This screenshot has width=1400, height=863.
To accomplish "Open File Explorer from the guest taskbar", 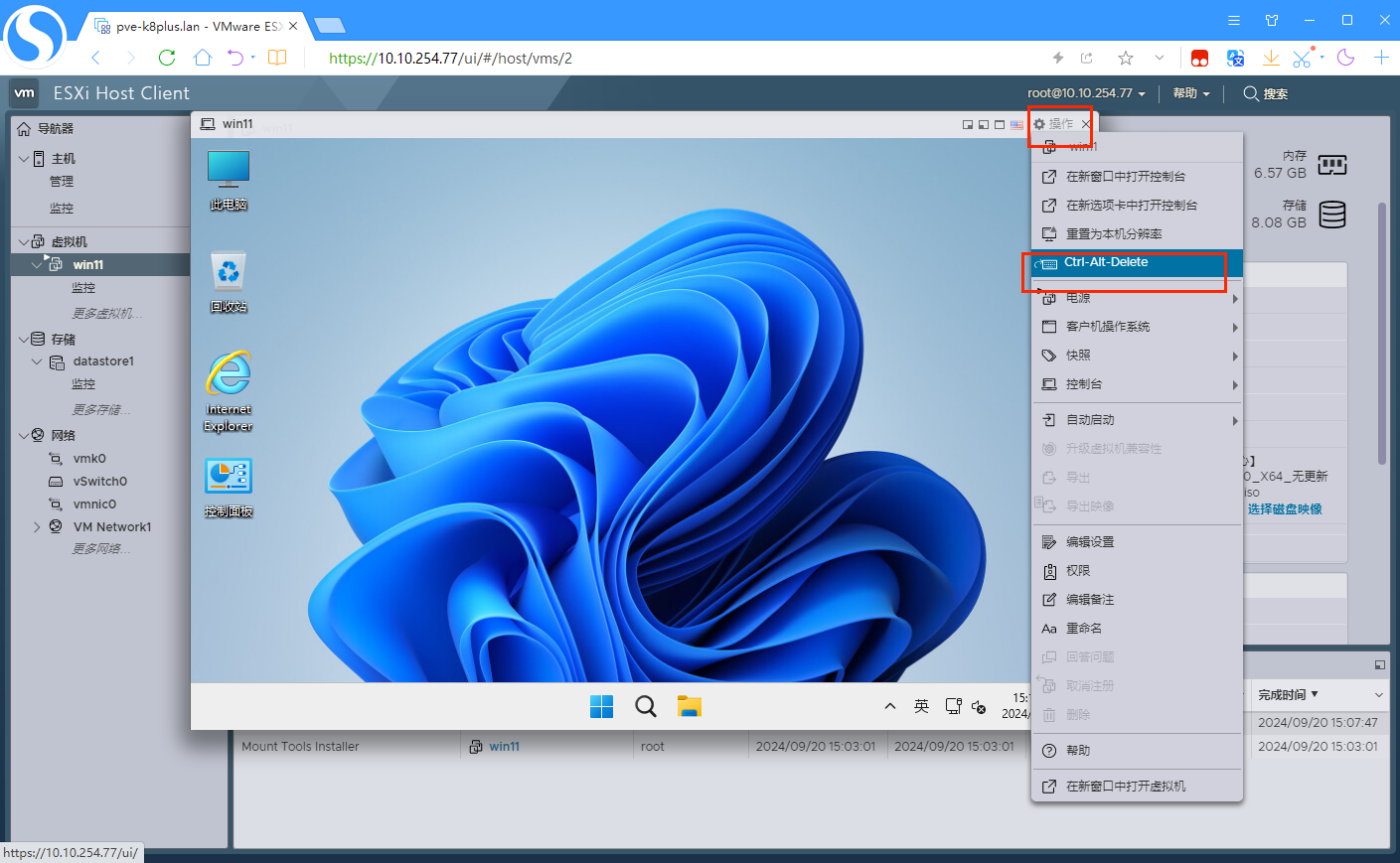I will click(690, 706).
